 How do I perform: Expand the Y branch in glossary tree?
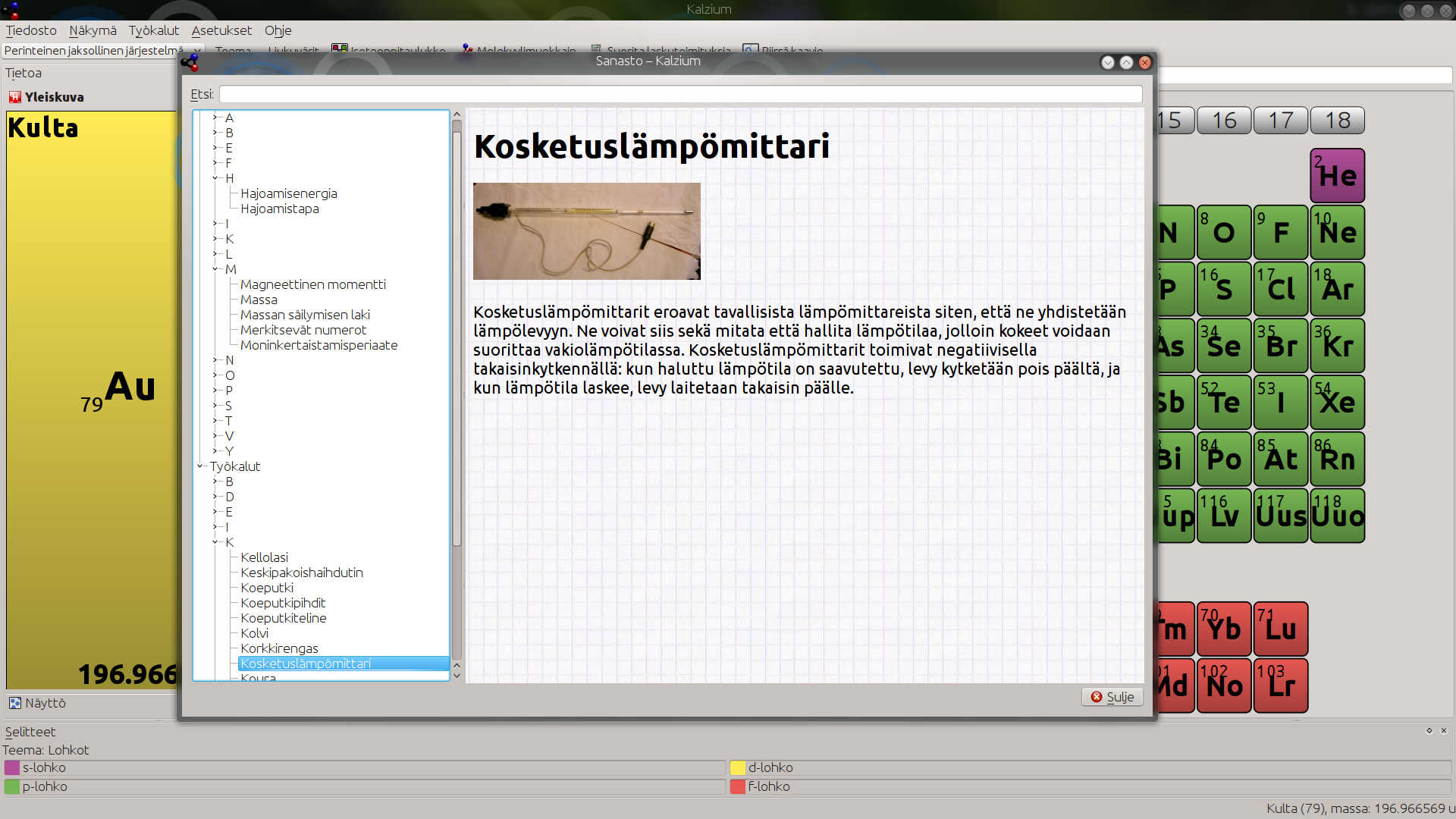215,451
